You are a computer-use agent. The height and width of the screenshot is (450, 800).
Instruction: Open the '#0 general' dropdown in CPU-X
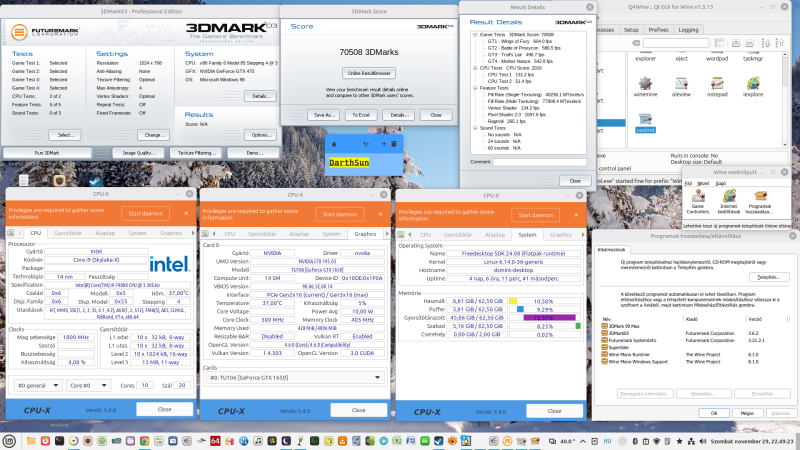[38, 385]
